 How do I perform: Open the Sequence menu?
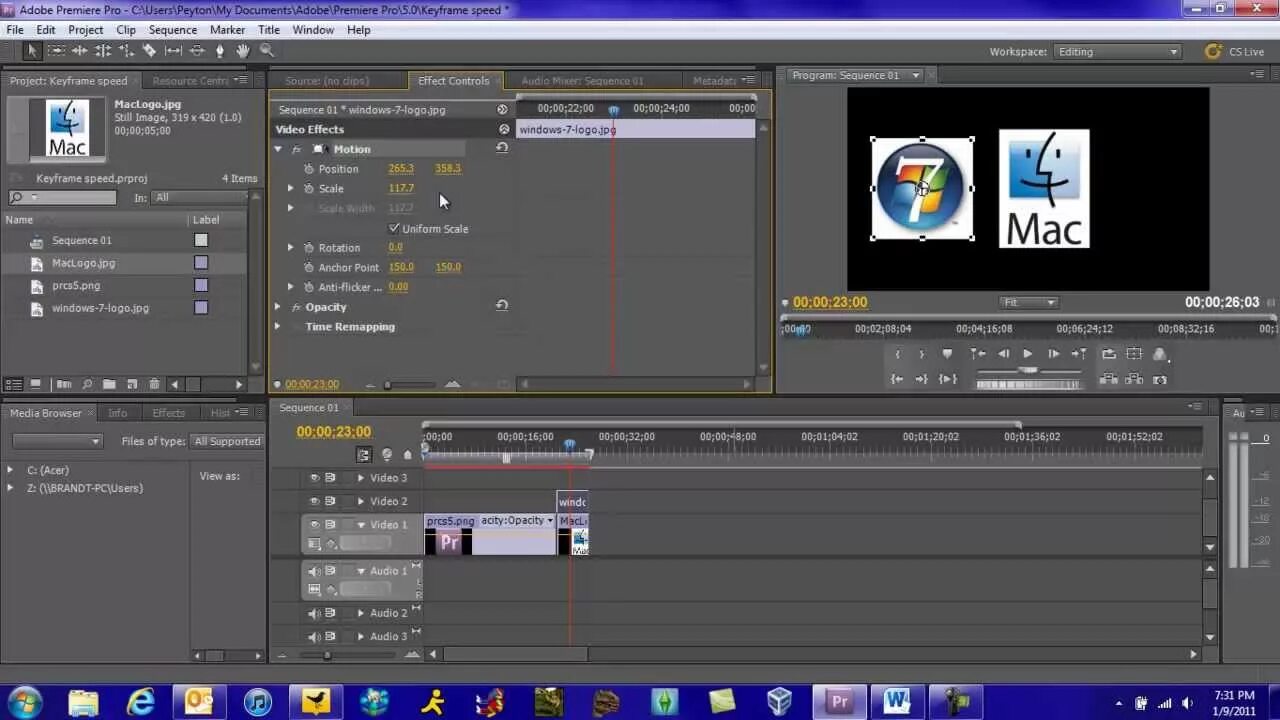point(173,30)
